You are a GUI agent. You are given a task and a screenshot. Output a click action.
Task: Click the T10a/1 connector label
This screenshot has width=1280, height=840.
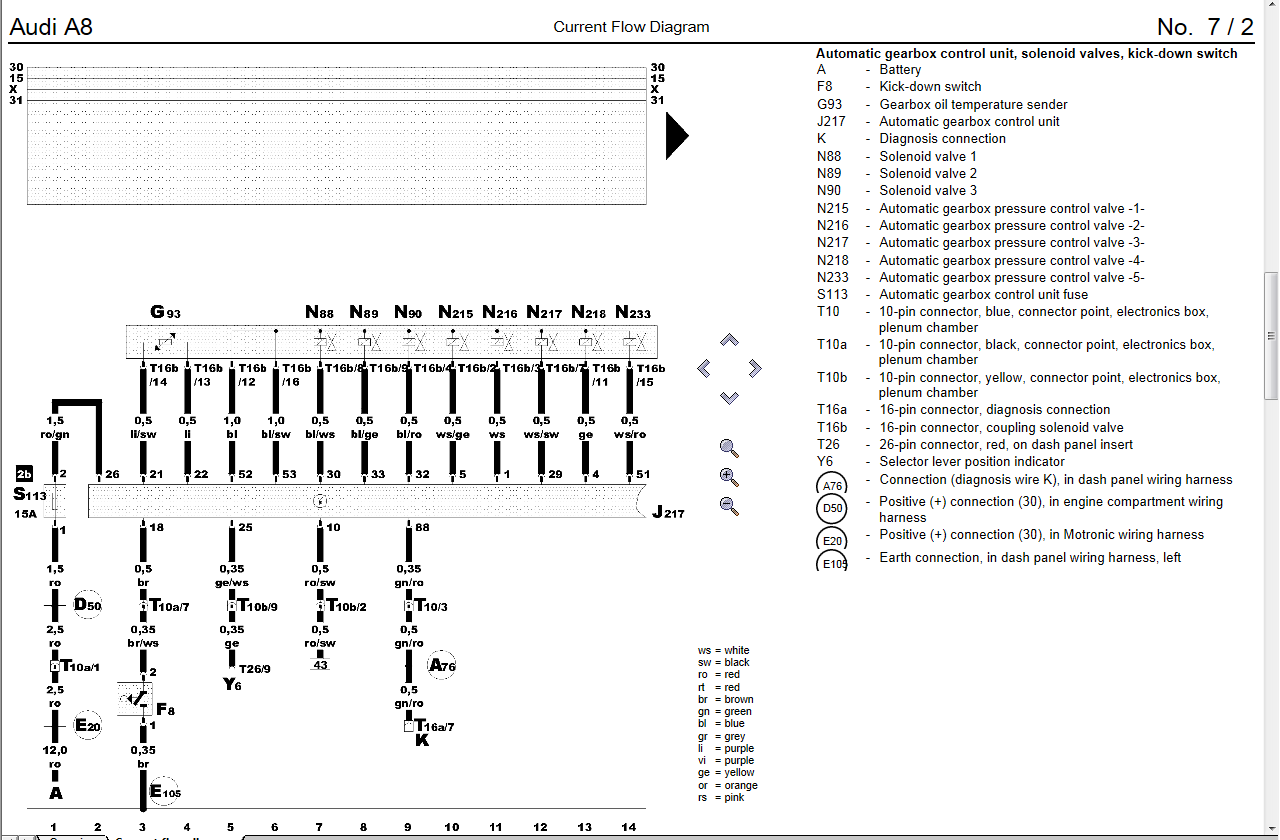[81, 666]
